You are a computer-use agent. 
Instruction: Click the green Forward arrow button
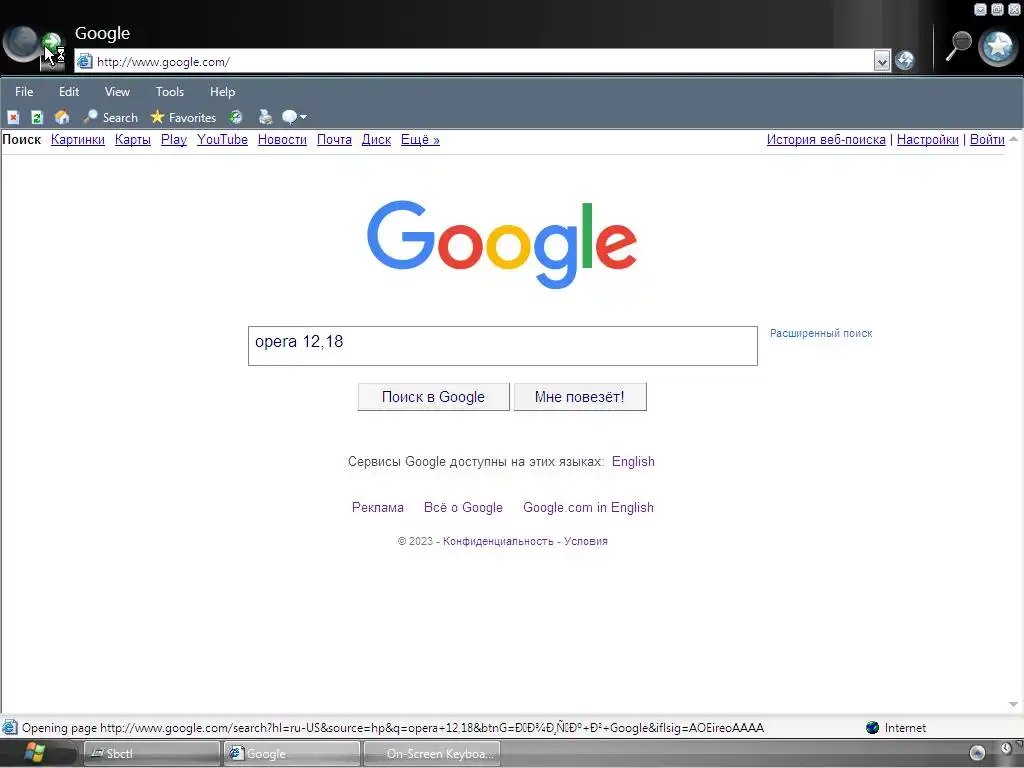pos(52,43)
